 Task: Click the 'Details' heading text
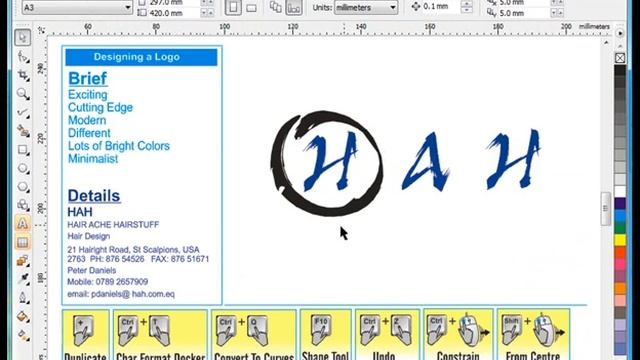point(94,196)
